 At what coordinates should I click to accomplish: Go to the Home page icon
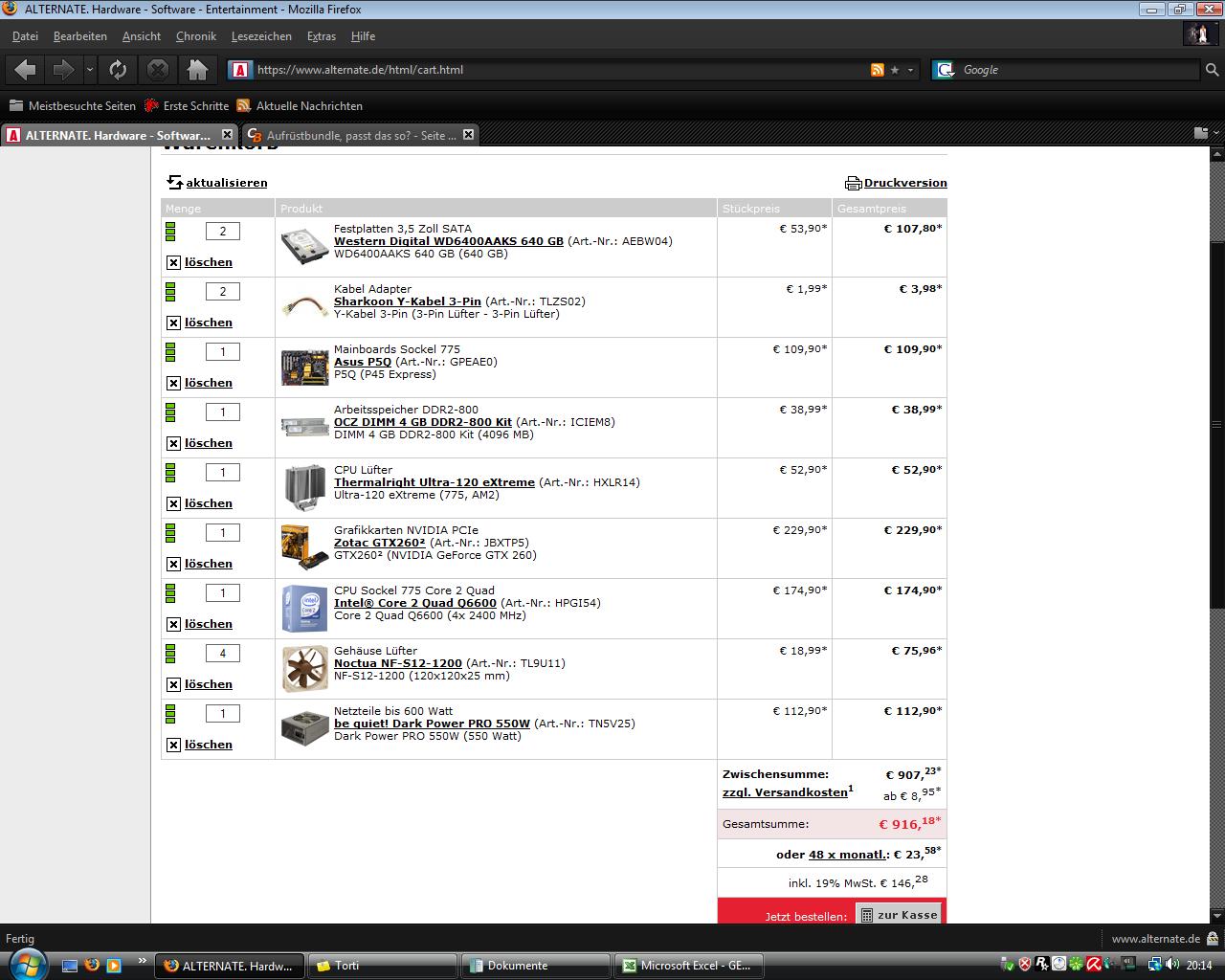point(197,69)
